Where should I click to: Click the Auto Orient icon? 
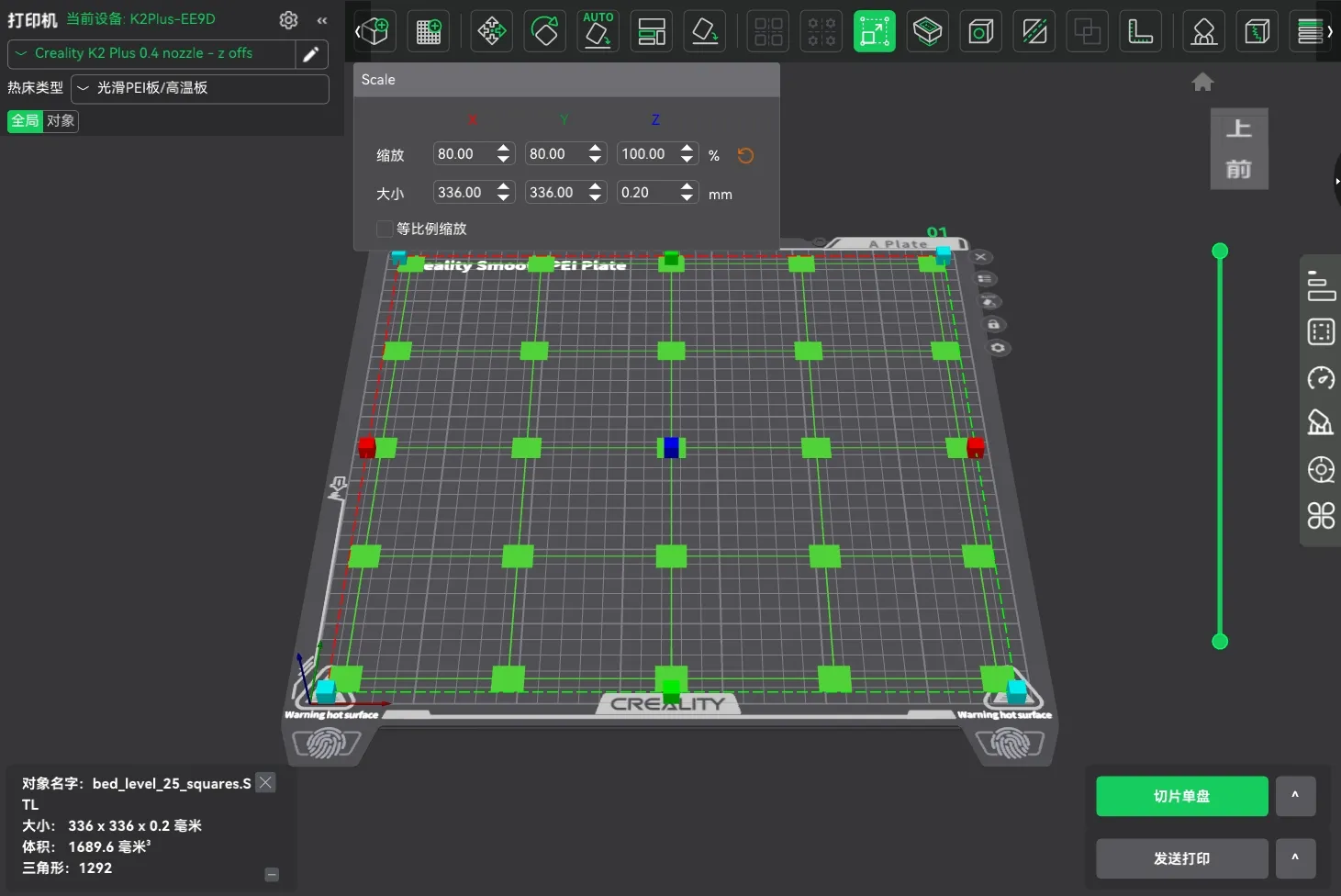(x=598, y=32)
